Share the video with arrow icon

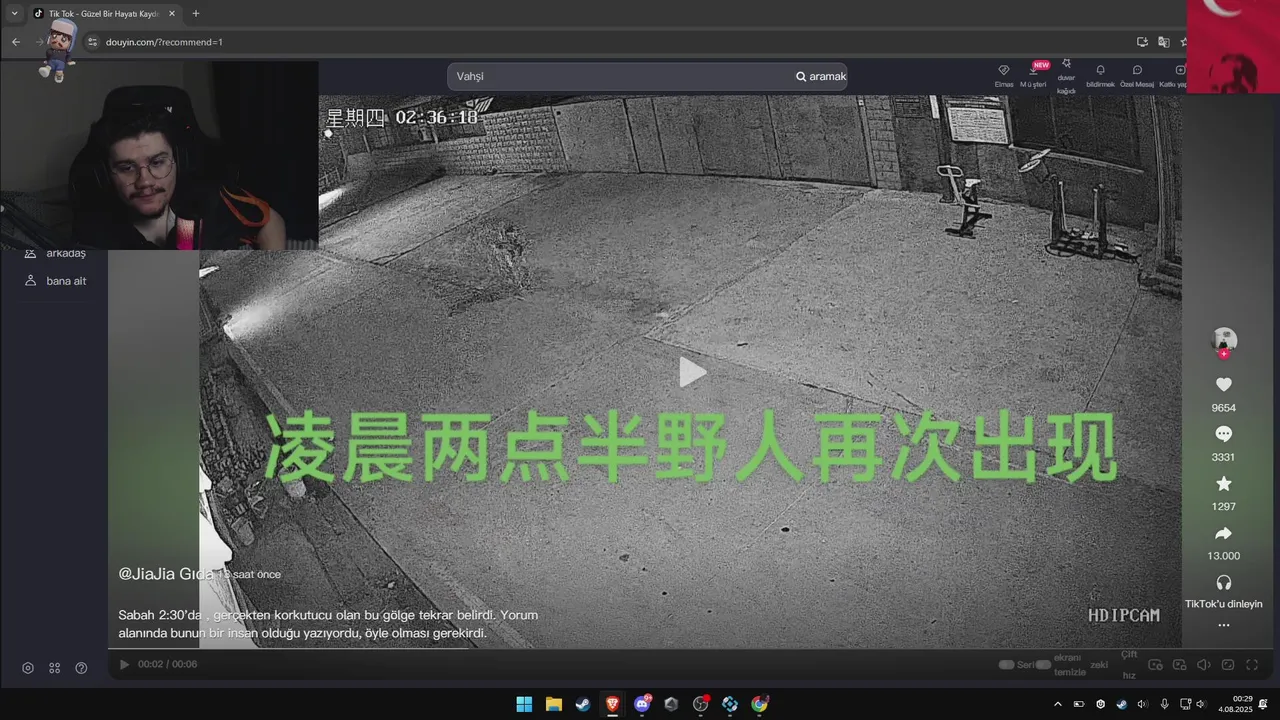1223,533
